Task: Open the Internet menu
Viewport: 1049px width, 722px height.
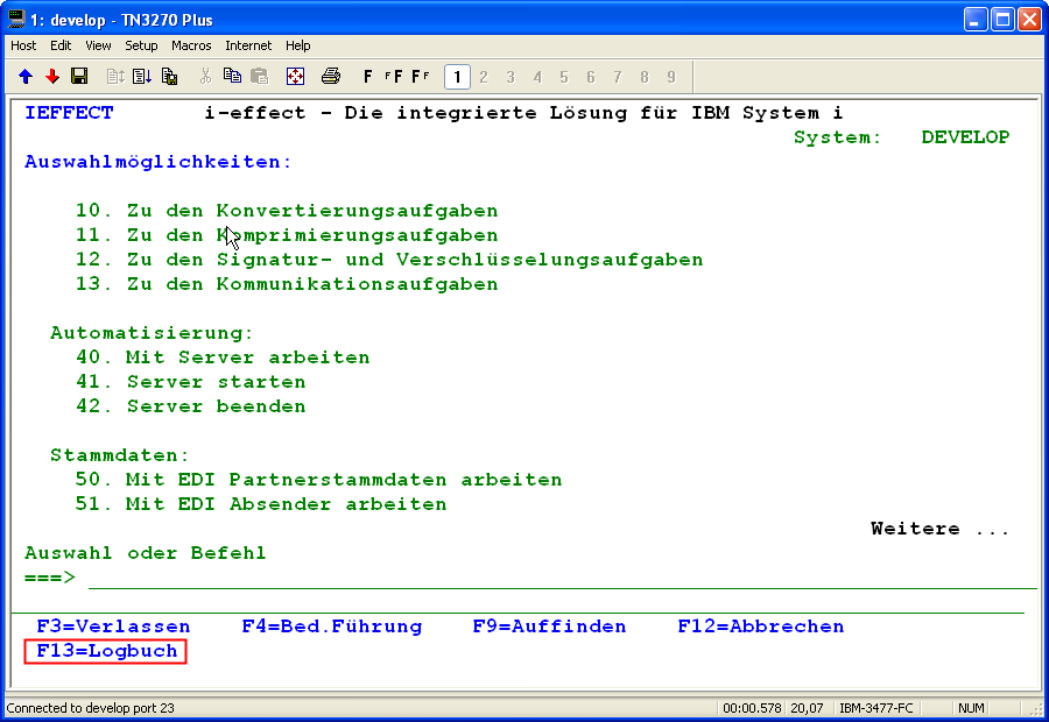Action: point(248,46)
